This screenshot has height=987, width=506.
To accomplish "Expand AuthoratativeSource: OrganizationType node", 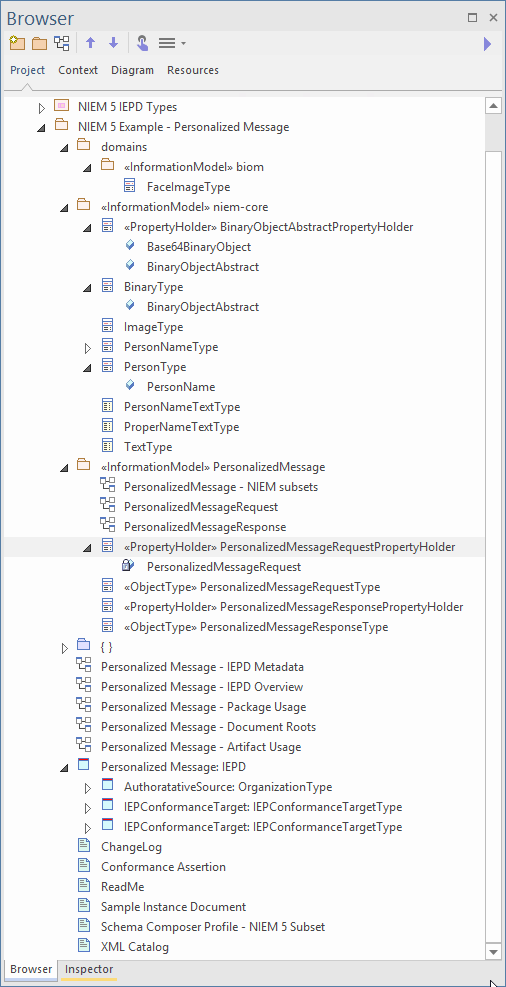I will pos(87,788).
